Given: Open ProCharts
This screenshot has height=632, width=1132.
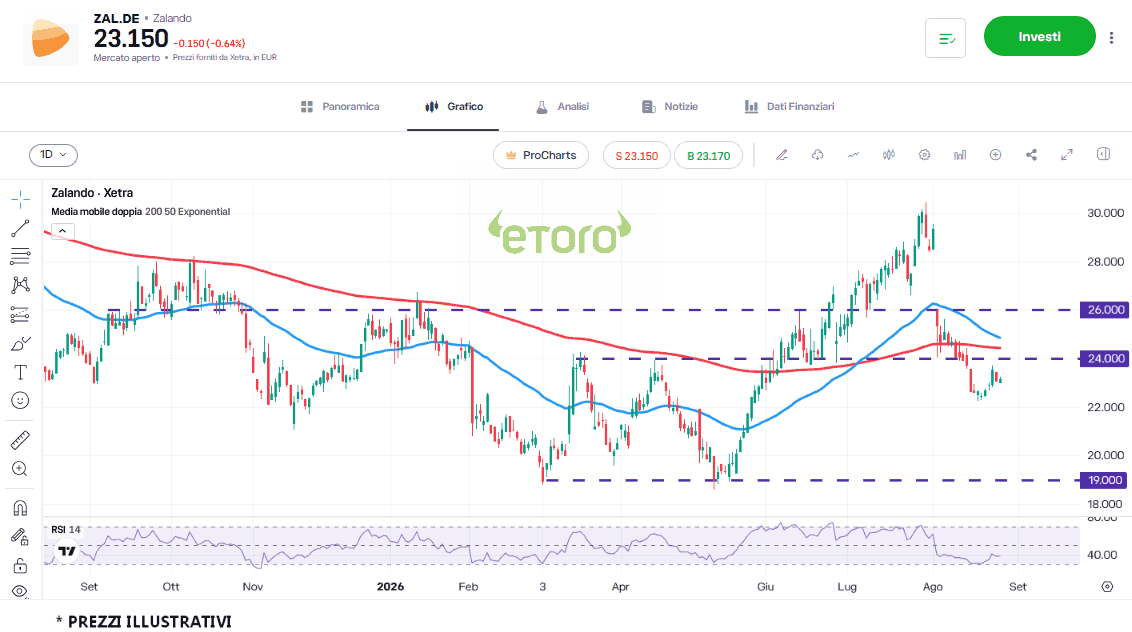Looking at the screenshot, I should click(541, 155).
